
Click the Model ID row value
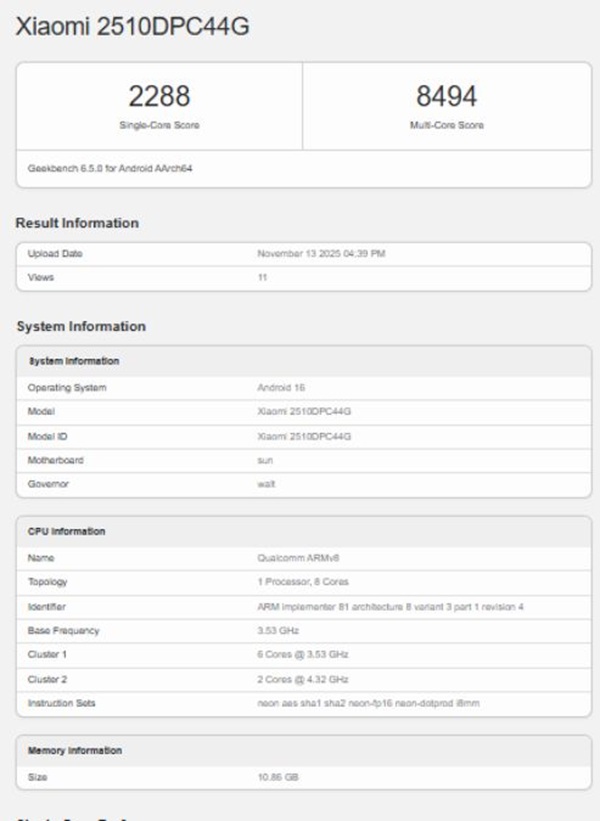pyautogui.click(x=304, y=436)
